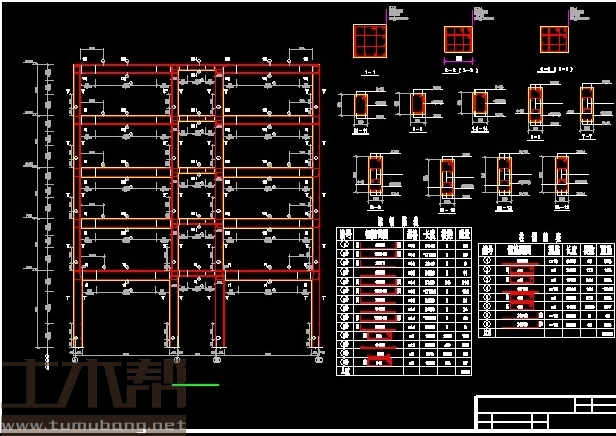Select the drawing title block
Screen dimensions: 616x436
click(544, 410)
